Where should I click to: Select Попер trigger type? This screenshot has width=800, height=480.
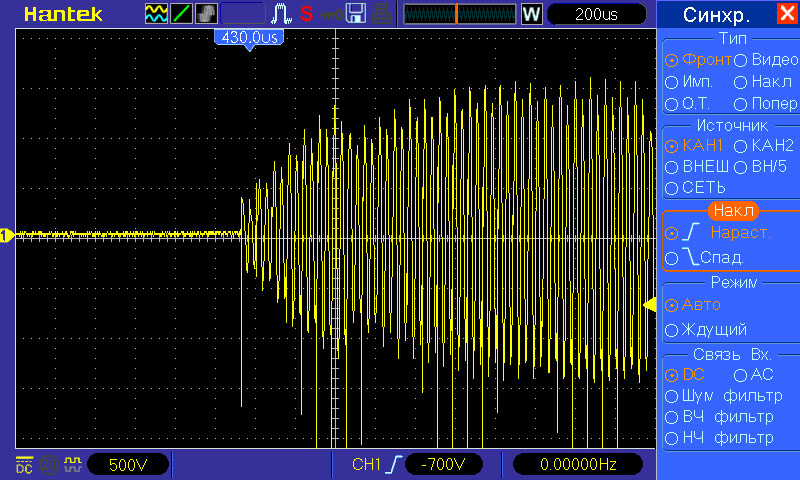point(766,104)
